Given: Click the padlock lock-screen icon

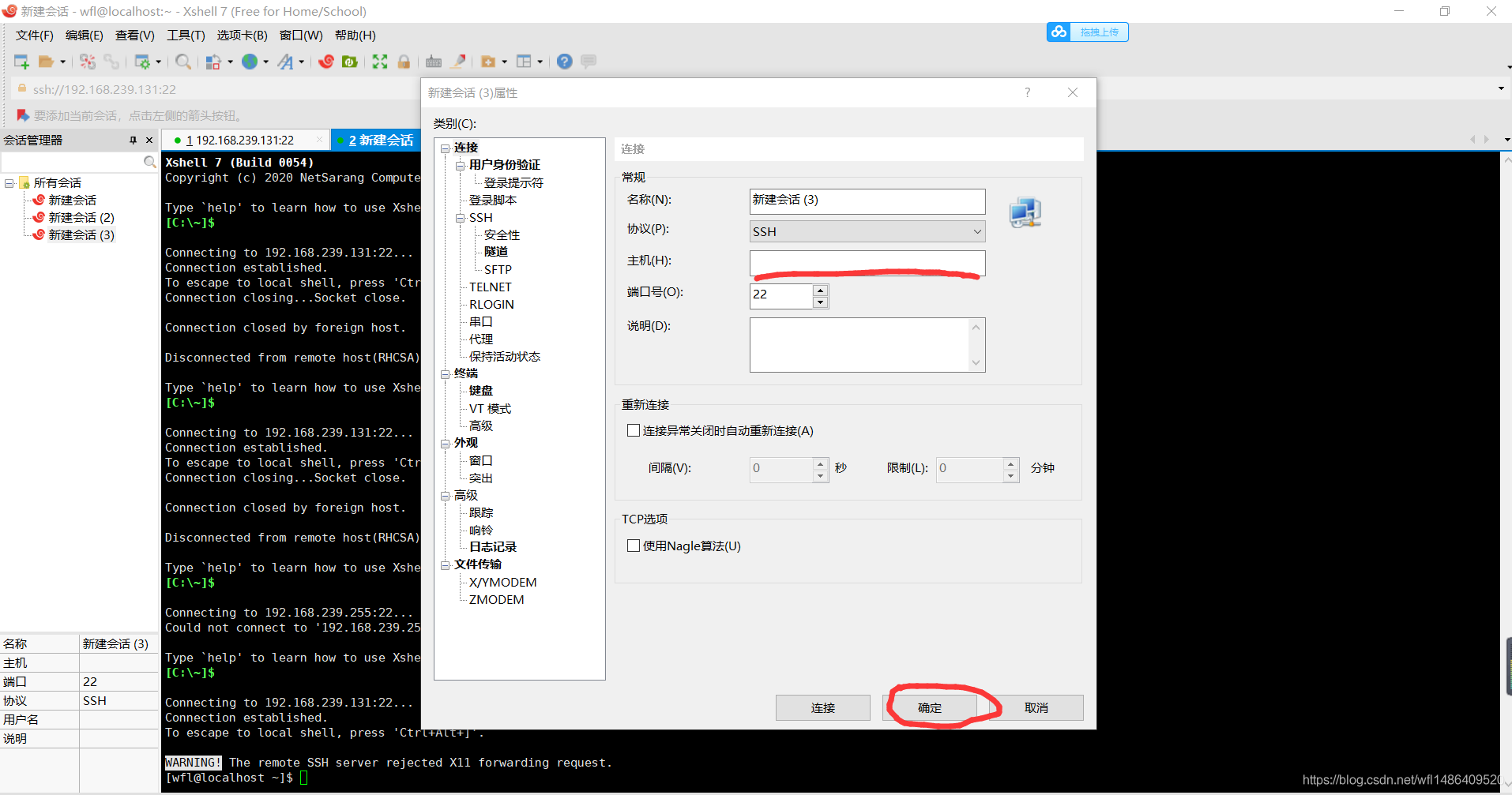Looking at the screenshot, I should [404, 62].
